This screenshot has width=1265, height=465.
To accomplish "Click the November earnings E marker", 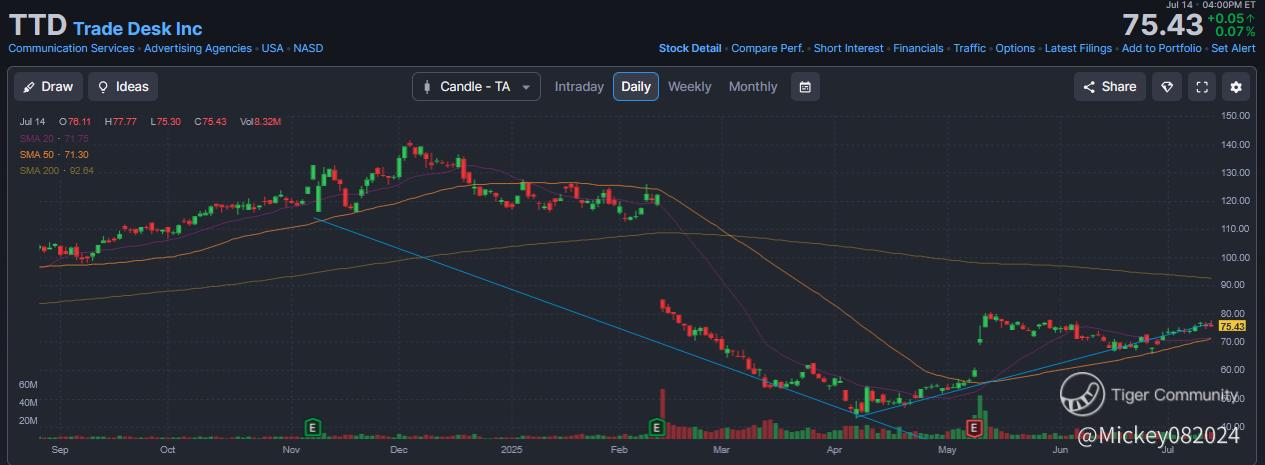I will (313, 427).
